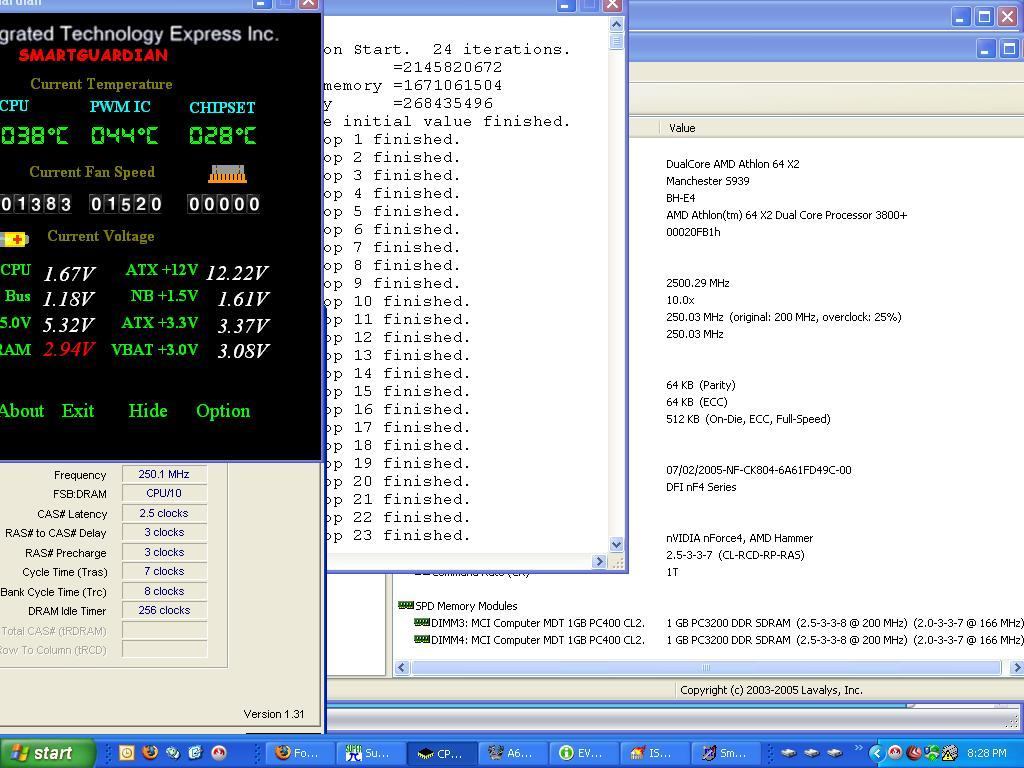Click Exit in SmartGuardian
Image resolution: width=1024 pixels, height=768 pixels.
pyautogui.click(x=78, y=411)
